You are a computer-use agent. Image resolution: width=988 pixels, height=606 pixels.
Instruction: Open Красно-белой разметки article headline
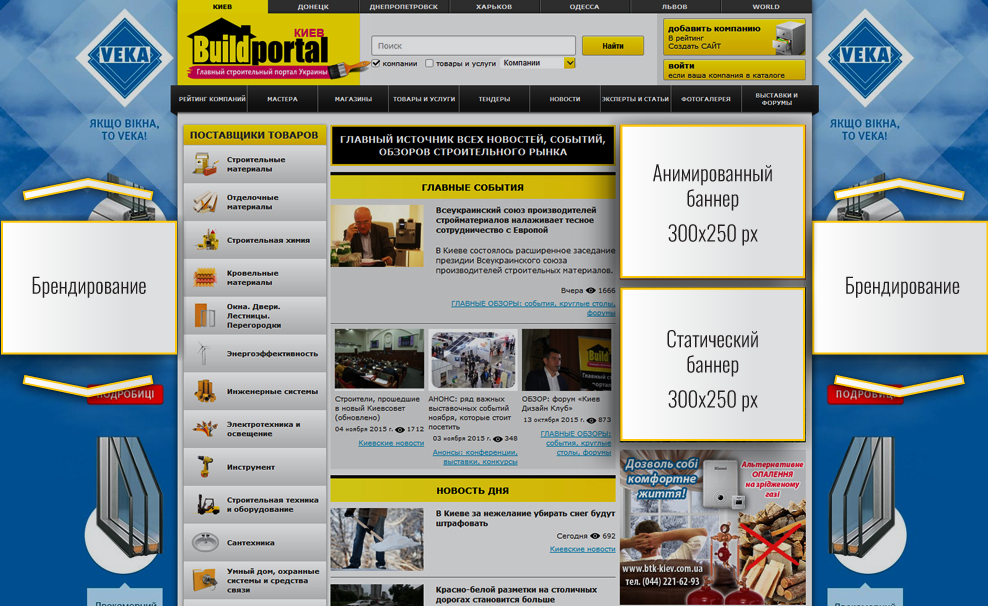(516, 594)
